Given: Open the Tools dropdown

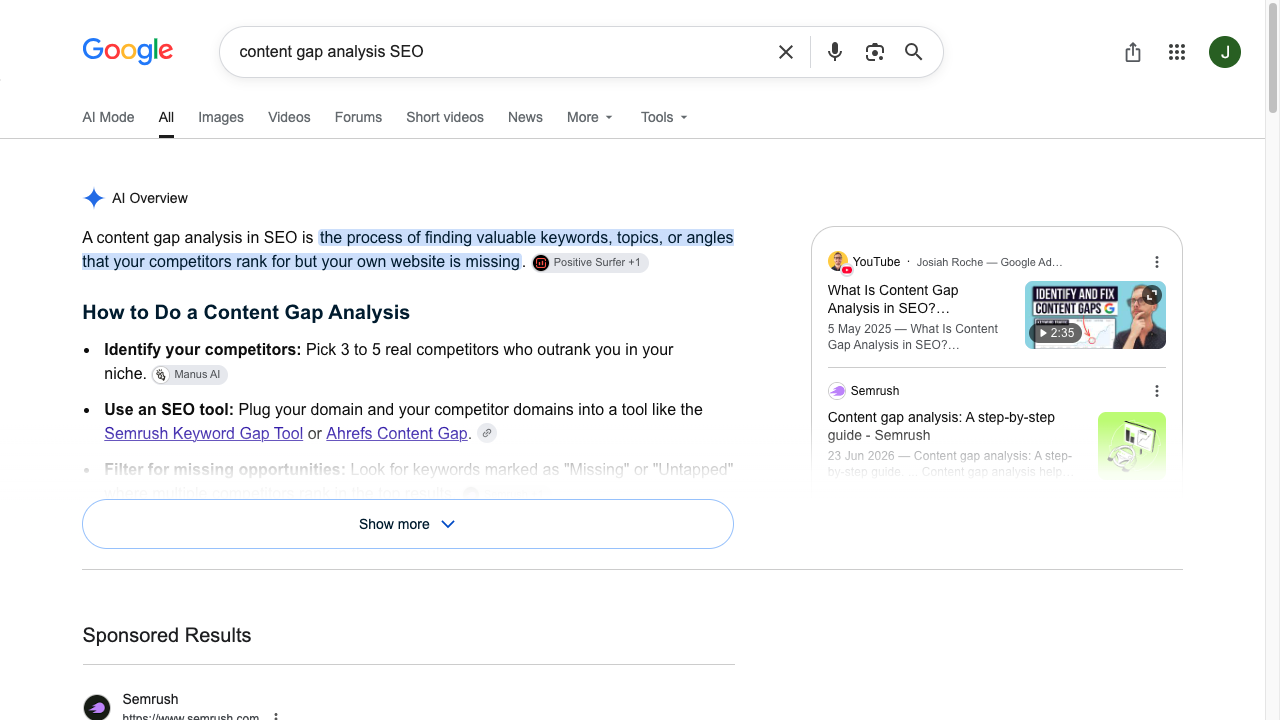Looking at the screenshot, I should point(665,117).
